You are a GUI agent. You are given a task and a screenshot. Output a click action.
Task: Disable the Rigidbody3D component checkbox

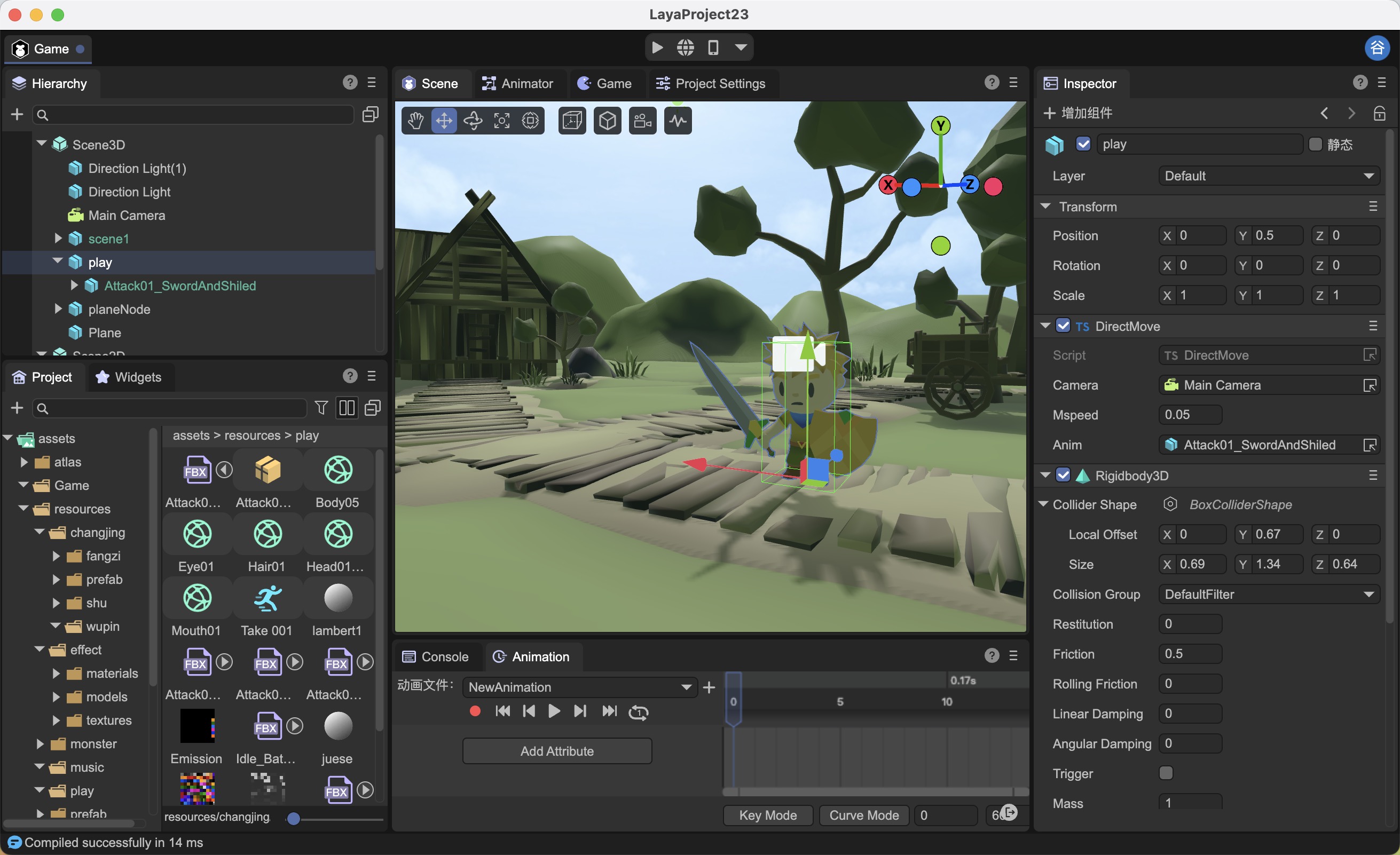[x=1063, y=476]
